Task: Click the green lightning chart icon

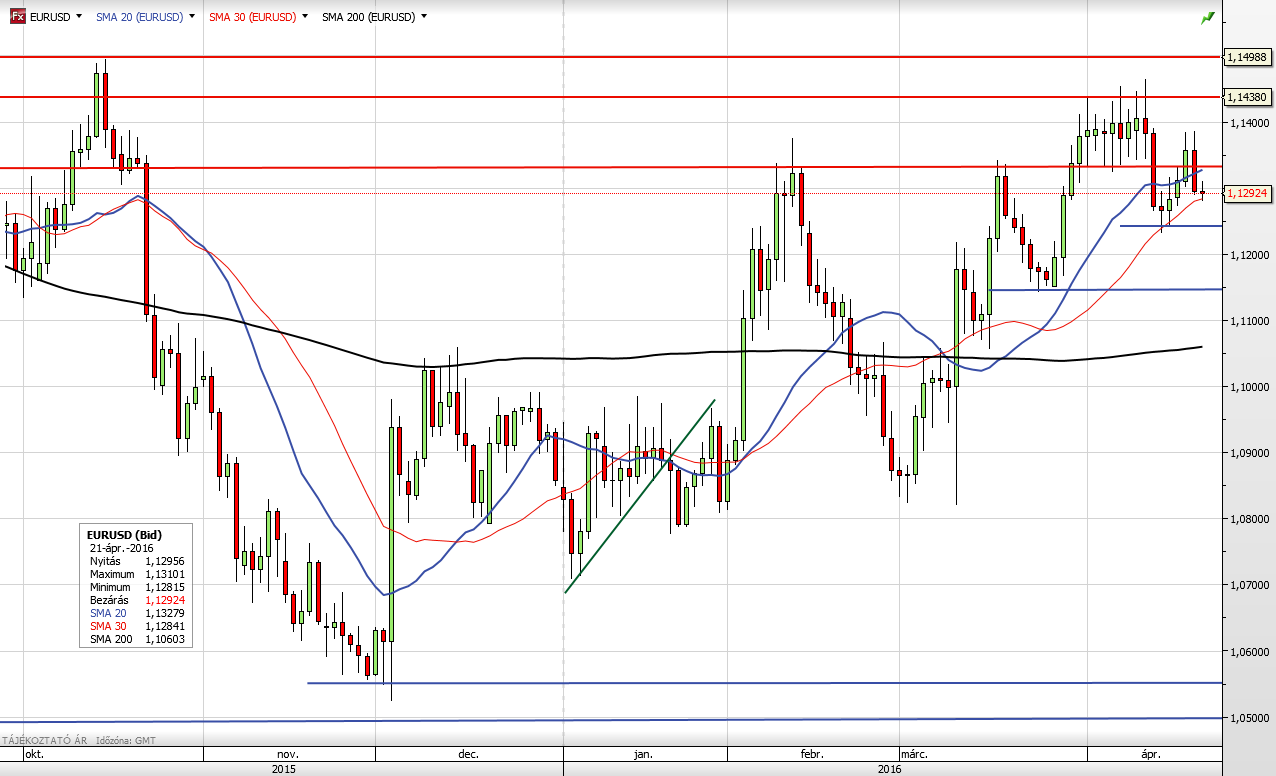Action: (x=1208, y=18)
